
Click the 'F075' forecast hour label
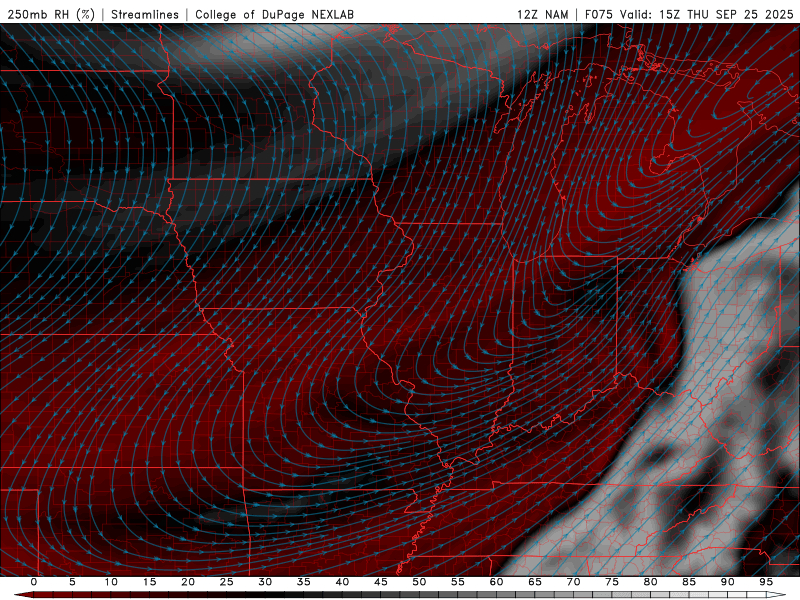pos(598,14)
